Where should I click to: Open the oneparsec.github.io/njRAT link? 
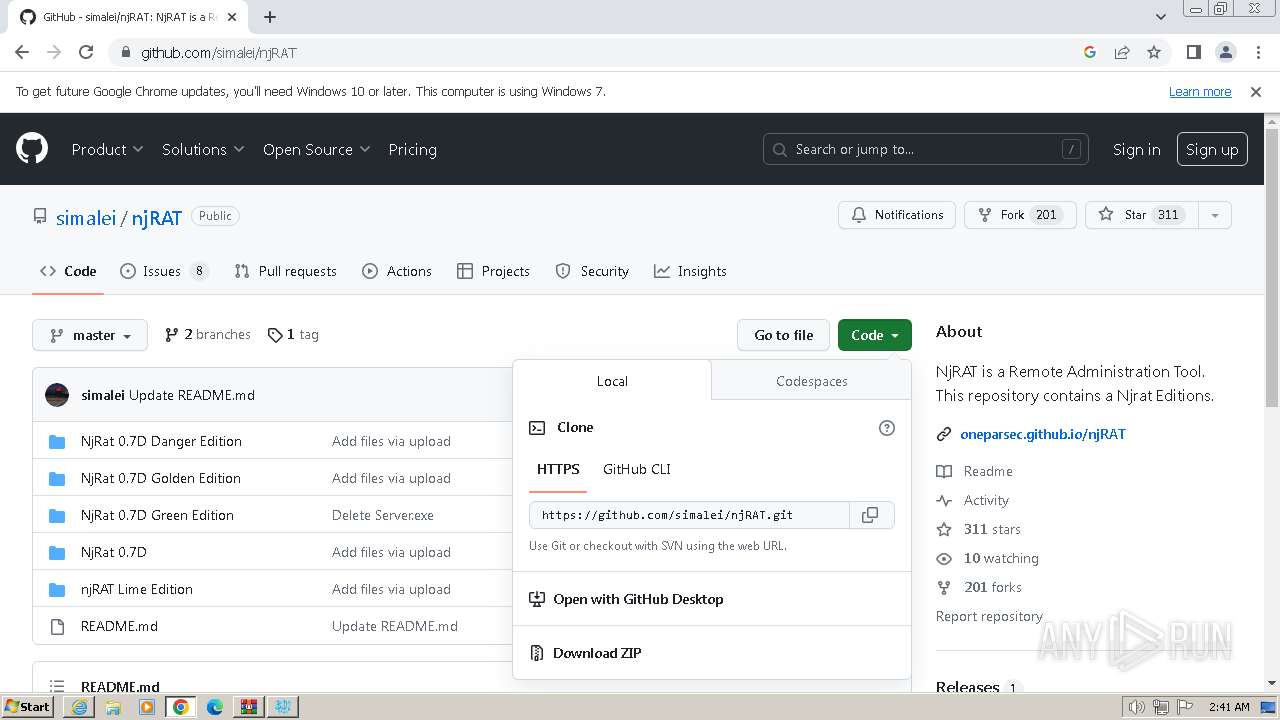pos(1043,434)
